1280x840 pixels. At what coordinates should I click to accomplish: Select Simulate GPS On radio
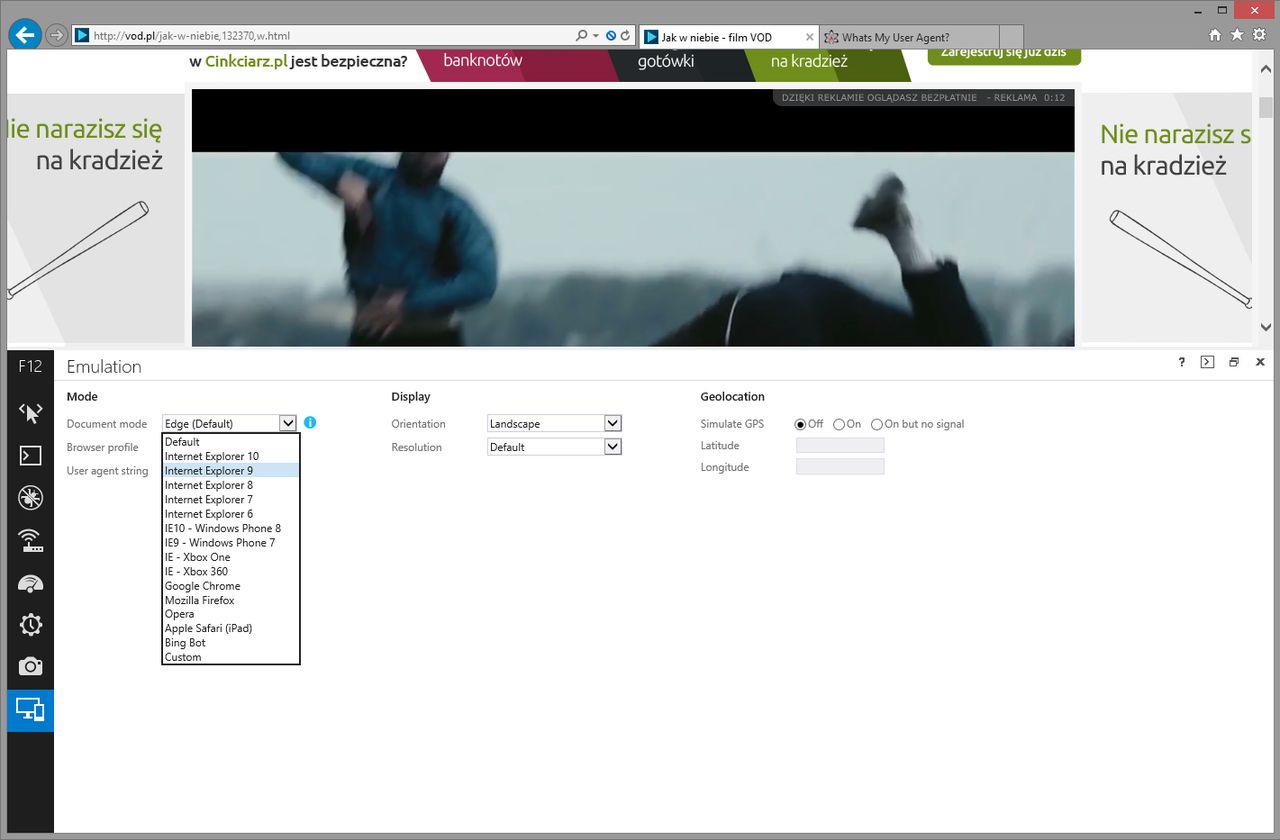coord(839,424)
